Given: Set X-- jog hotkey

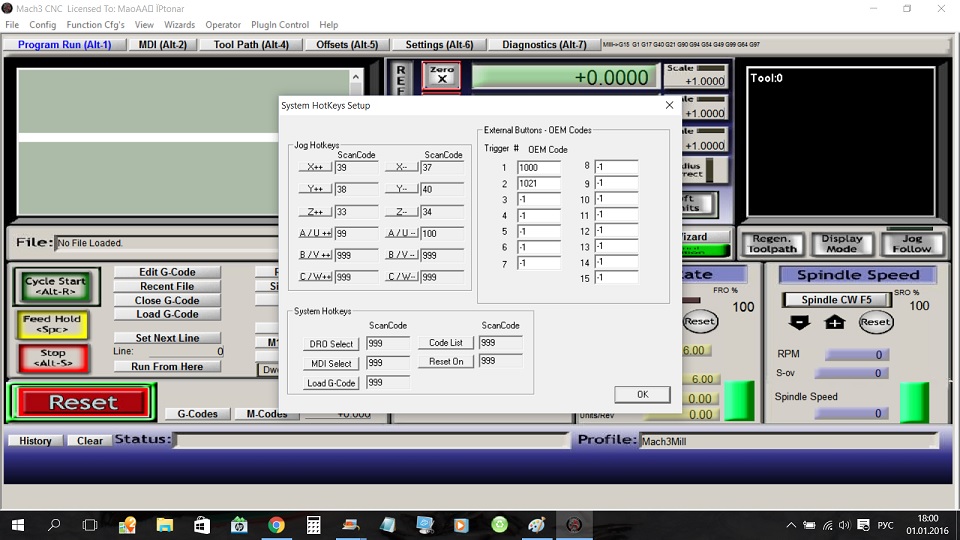Looking at the screenshot, I should click(x=402, y=167).
